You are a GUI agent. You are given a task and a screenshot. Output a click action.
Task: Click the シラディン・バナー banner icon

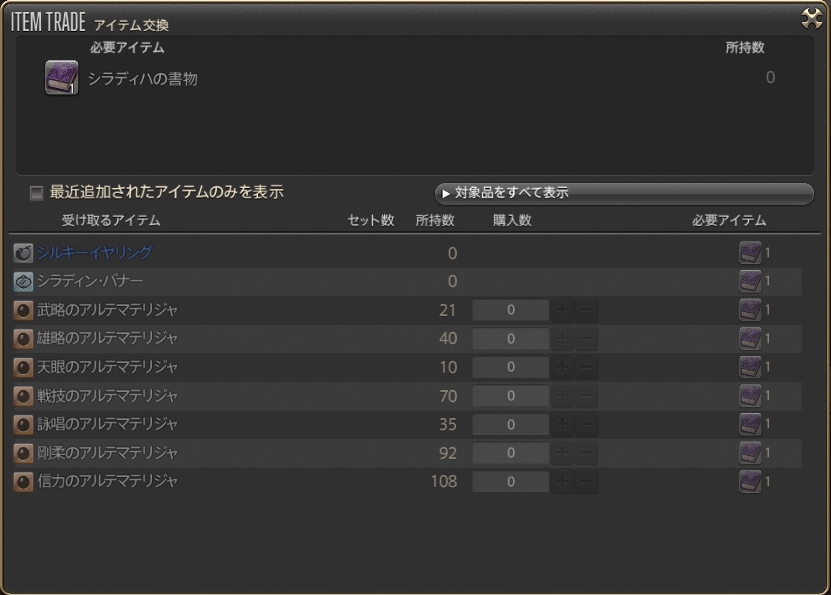[23, 282]
